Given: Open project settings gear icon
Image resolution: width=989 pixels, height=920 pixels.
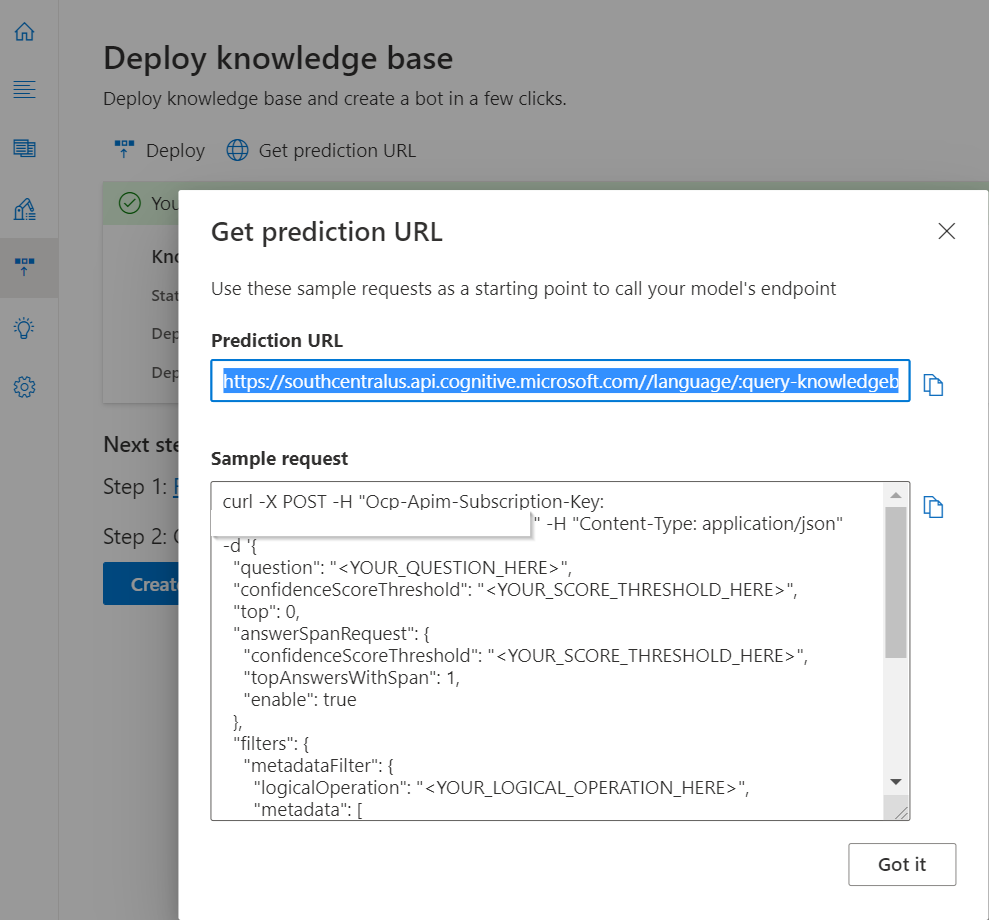Looking at the screenshot, I should tap(24, 387).
